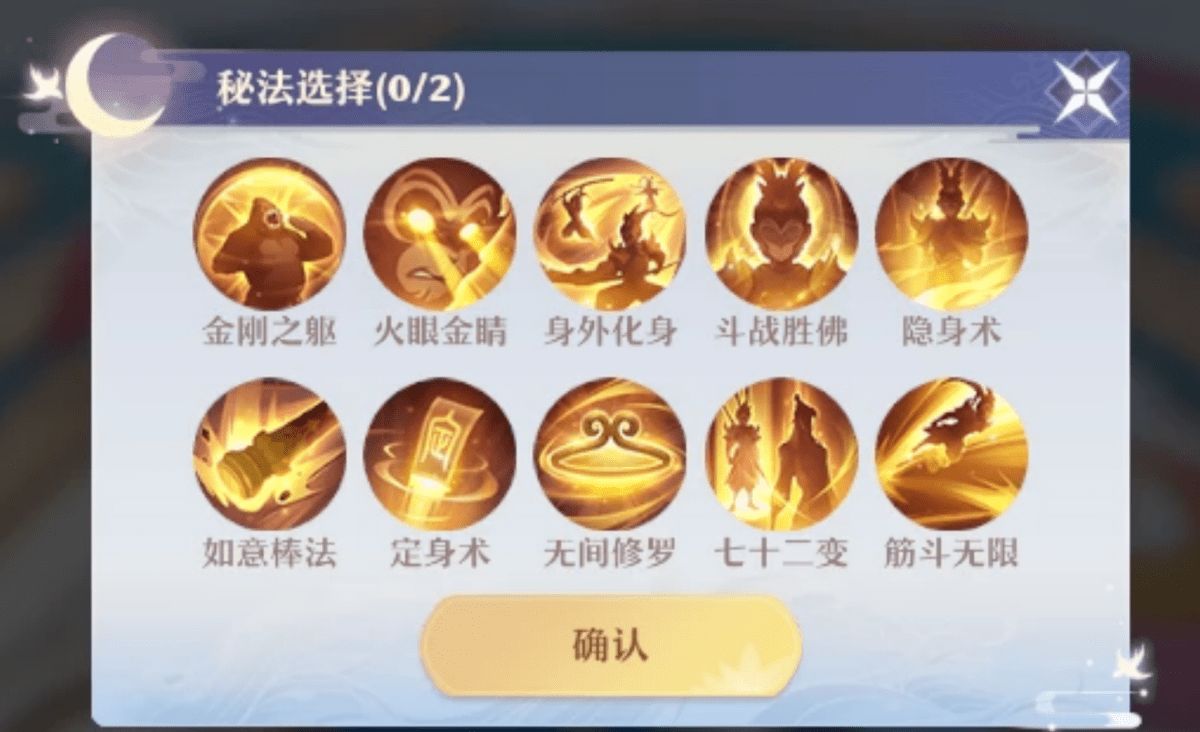Viewport: 1200px width, 732px height.
Task: Select the 七十二变 transformation skill icon
Action: (x=781, y=454)
